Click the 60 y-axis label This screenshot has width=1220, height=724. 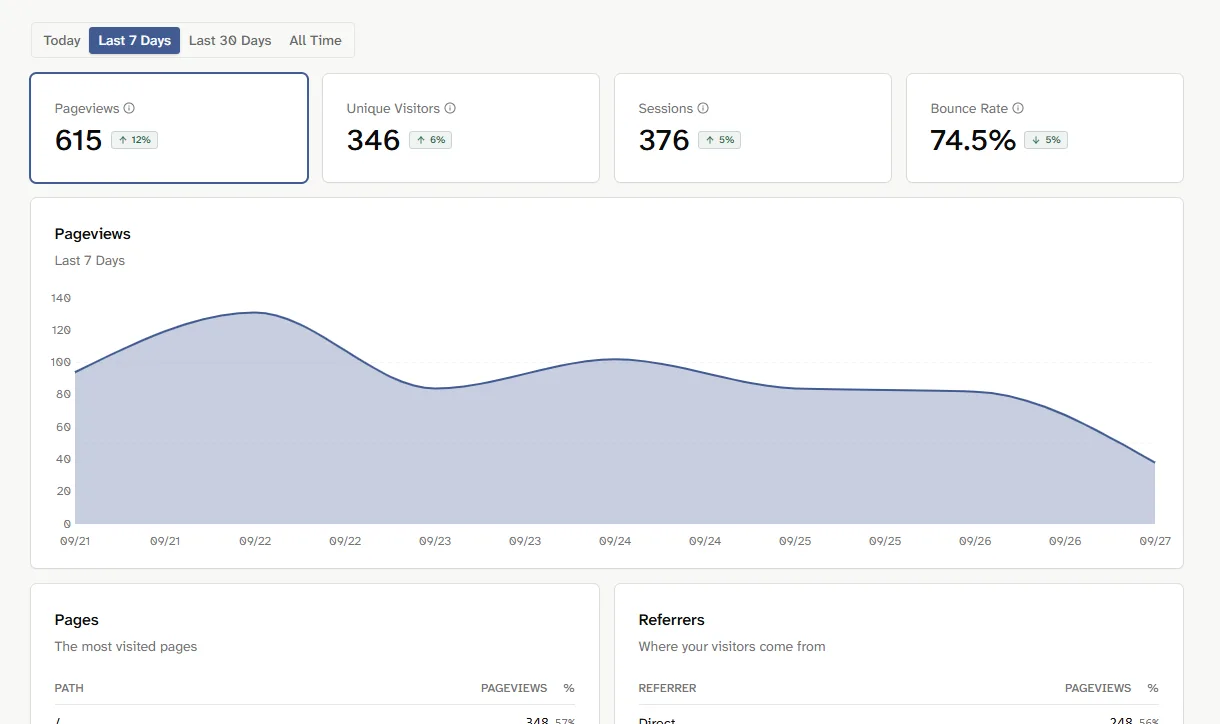[62, 427]
